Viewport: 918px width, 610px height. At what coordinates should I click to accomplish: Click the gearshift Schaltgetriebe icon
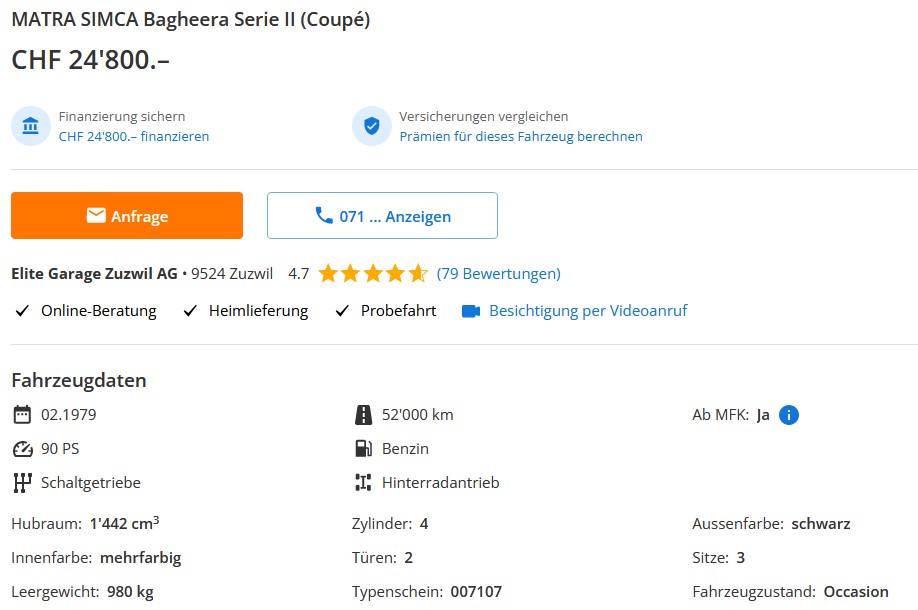pos(22,483)
